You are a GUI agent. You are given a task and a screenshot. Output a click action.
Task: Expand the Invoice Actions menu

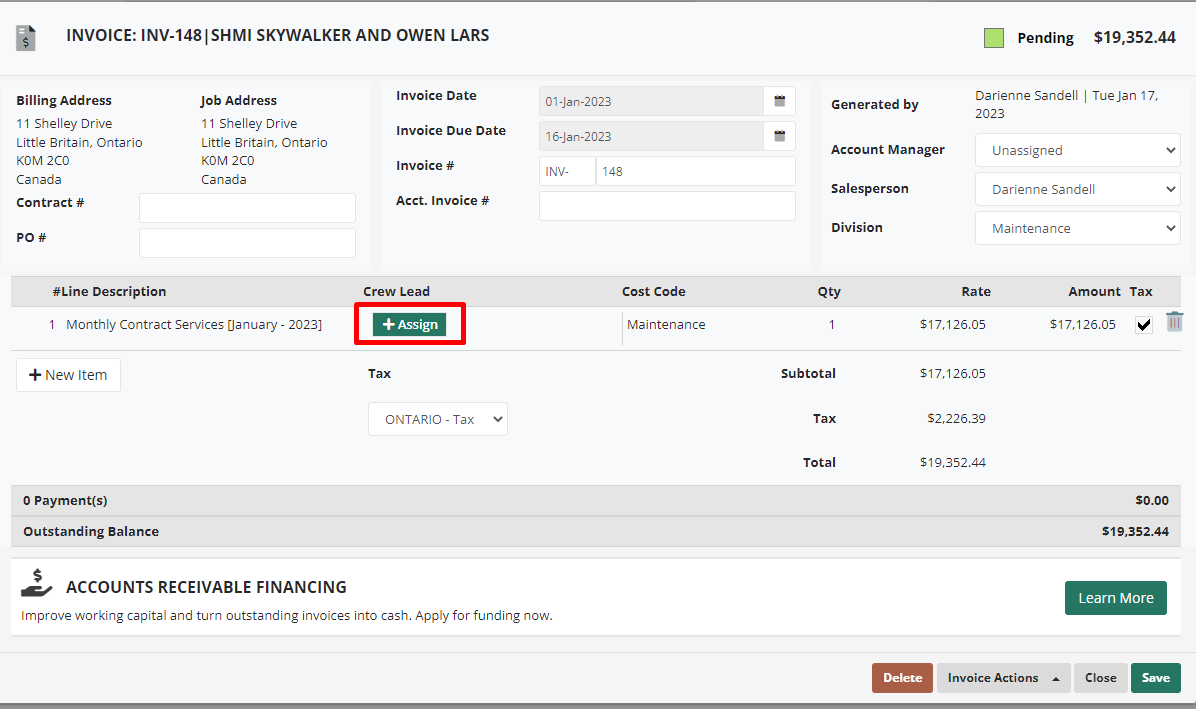(1003, 677)
